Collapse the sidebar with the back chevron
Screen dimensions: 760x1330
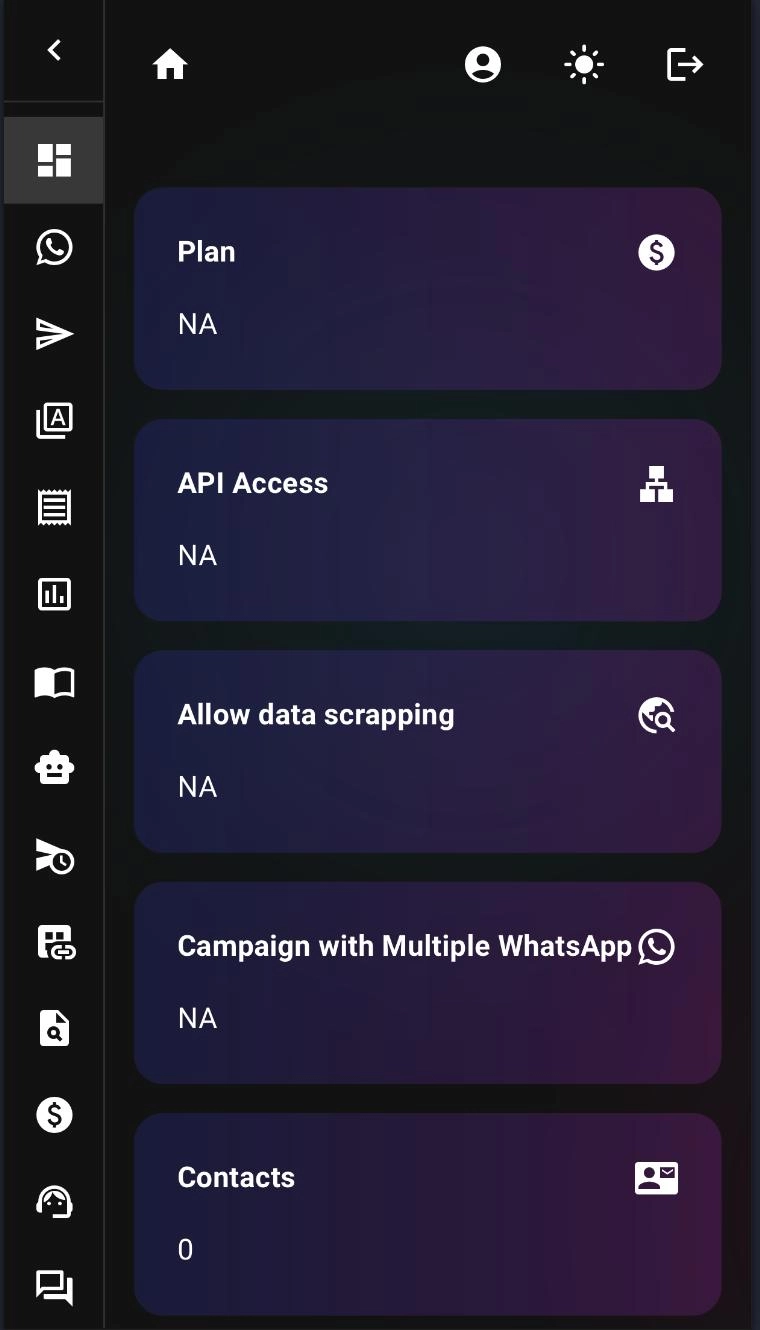54,50
